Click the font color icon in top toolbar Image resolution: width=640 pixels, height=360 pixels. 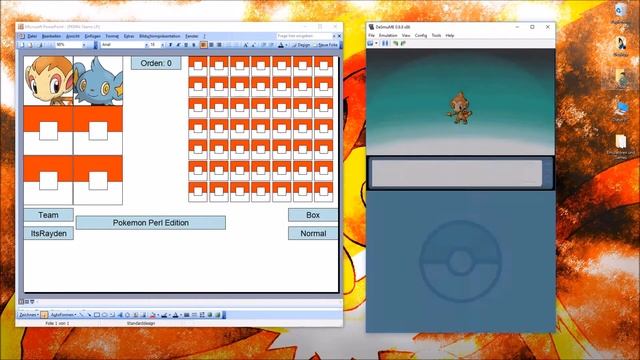click(281, 45)
